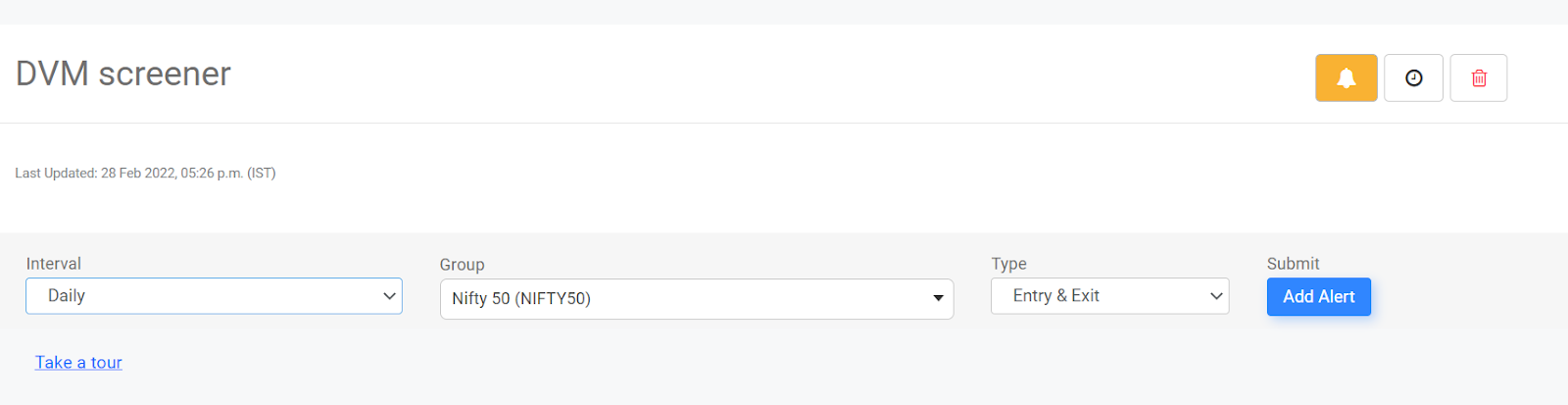Open the Type dropdown showing Entry & Exit
Viewport: 1568px width, 405px height.
coord(1109,296)
